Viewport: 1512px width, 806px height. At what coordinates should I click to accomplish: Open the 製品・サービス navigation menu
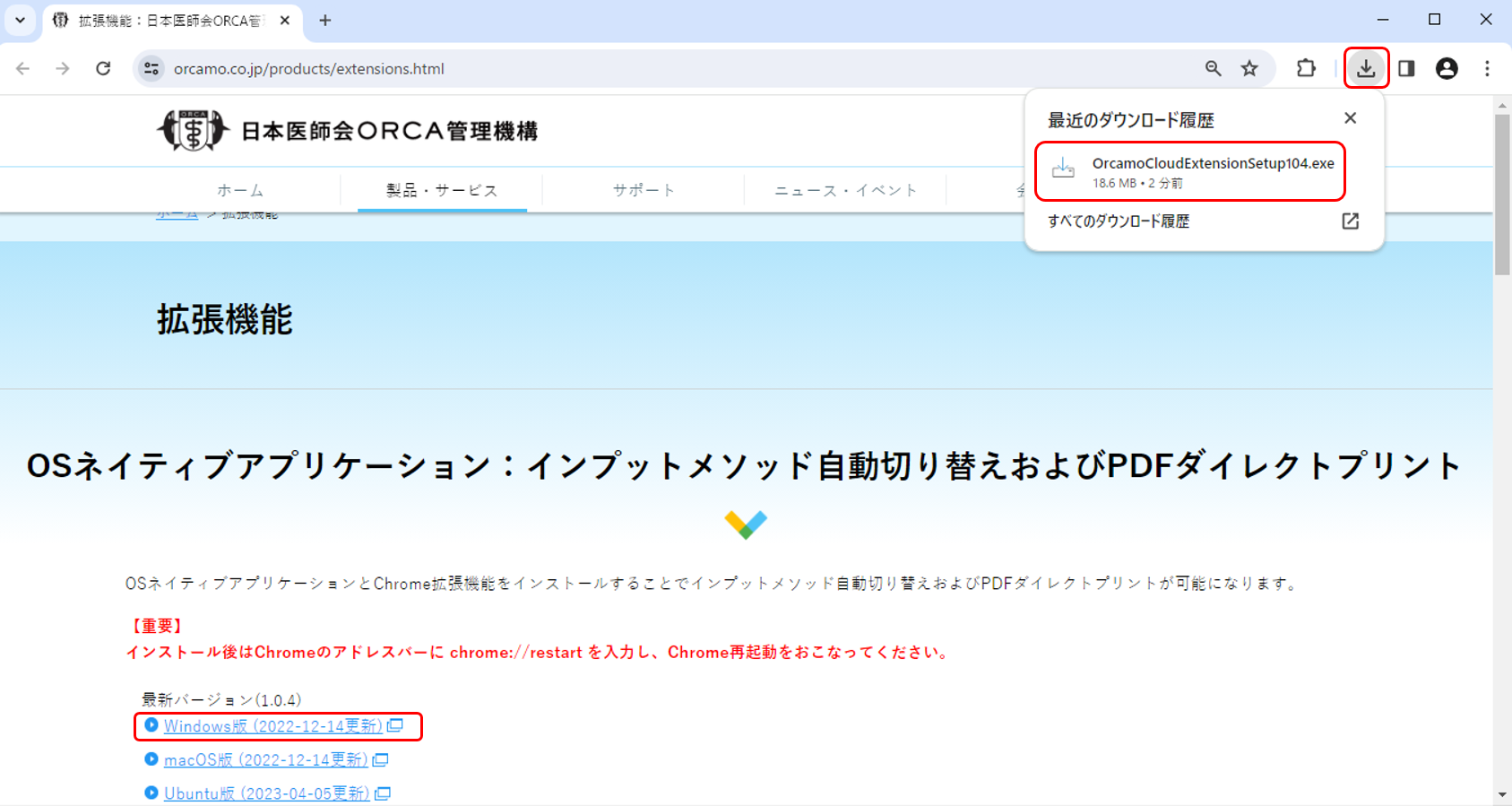point(442,190)
